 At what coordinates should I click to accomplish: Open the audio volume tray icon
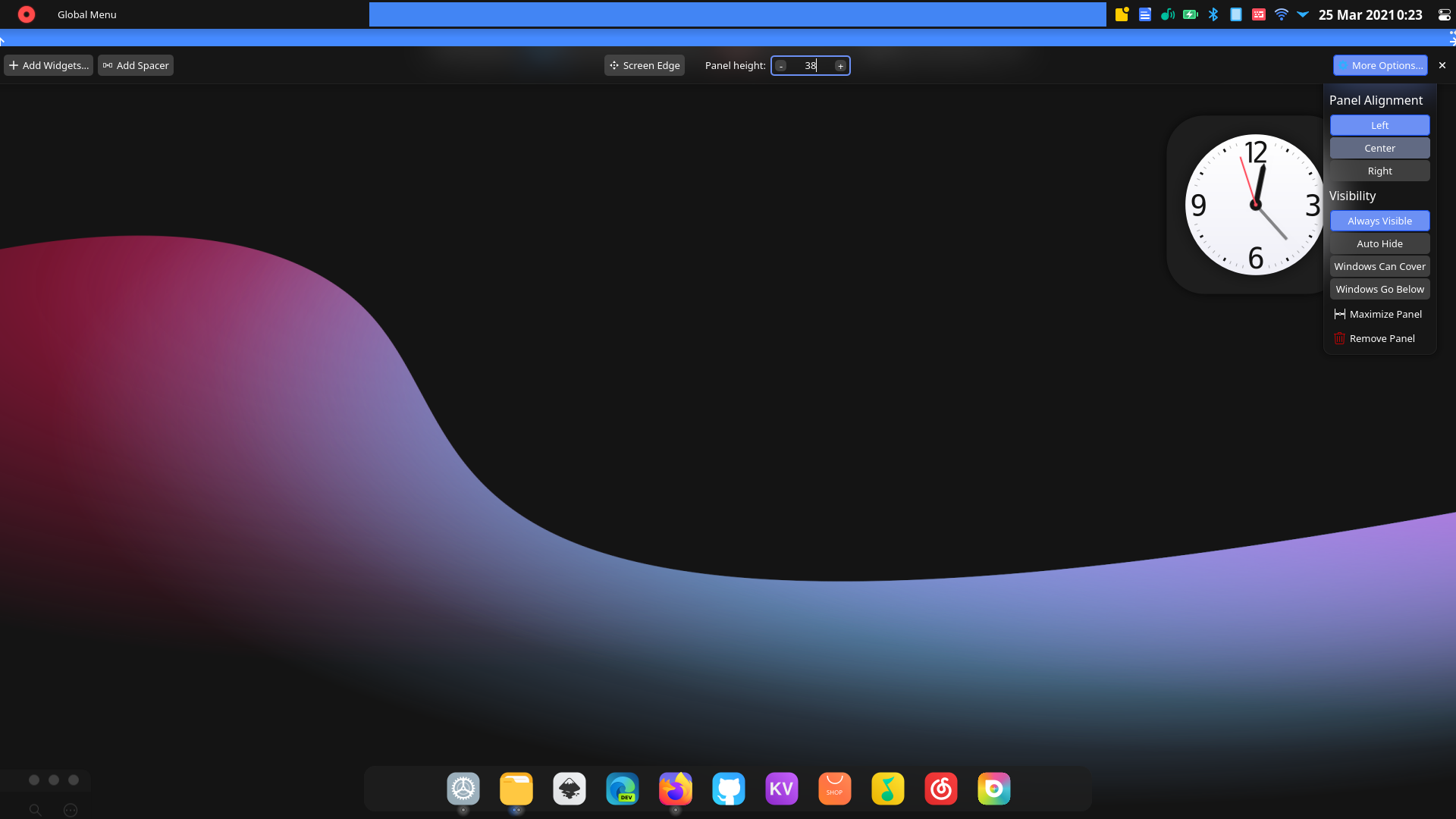(x=1168, y=14)
